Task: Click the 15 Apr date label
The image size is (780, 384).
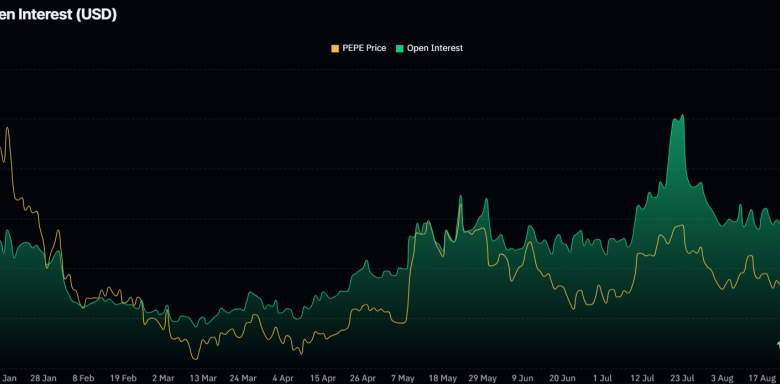Action: click(323, 379)
